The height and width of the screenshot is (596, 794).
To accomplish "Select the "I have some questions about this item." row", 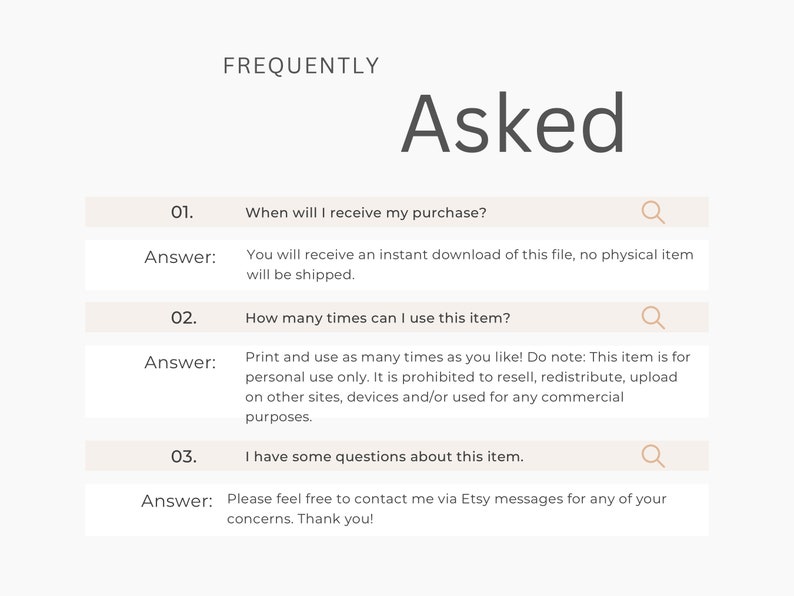I will coord(396,456).
